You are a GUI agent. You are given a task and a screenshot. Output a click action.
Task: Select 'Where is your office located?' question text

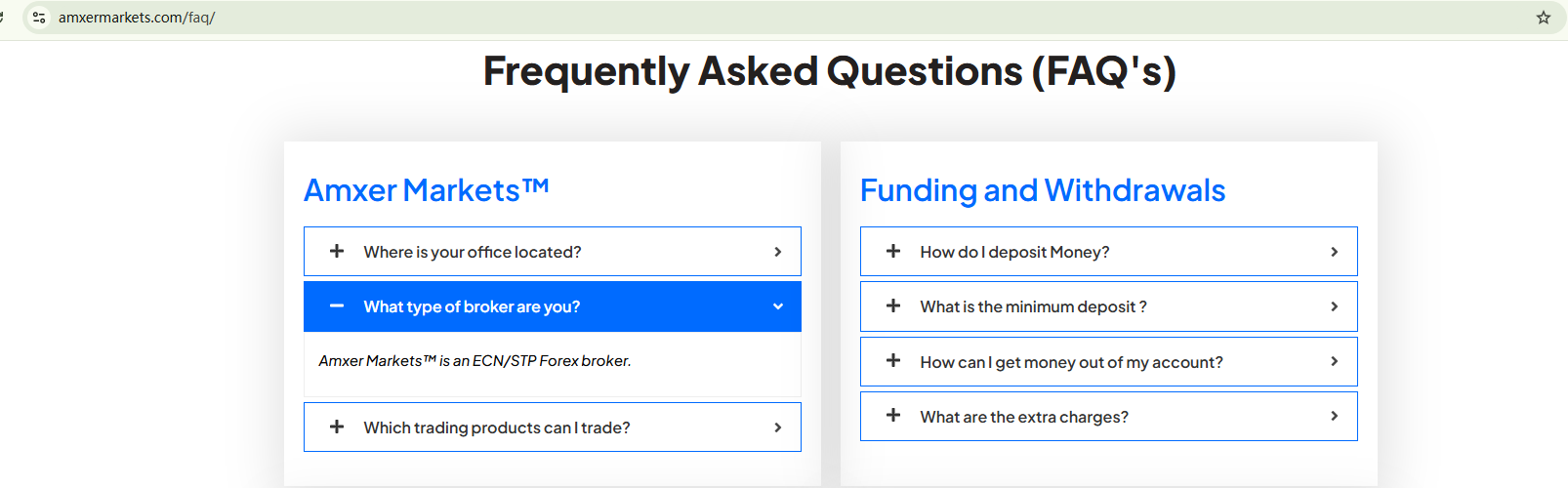click(x=473, y=252)
